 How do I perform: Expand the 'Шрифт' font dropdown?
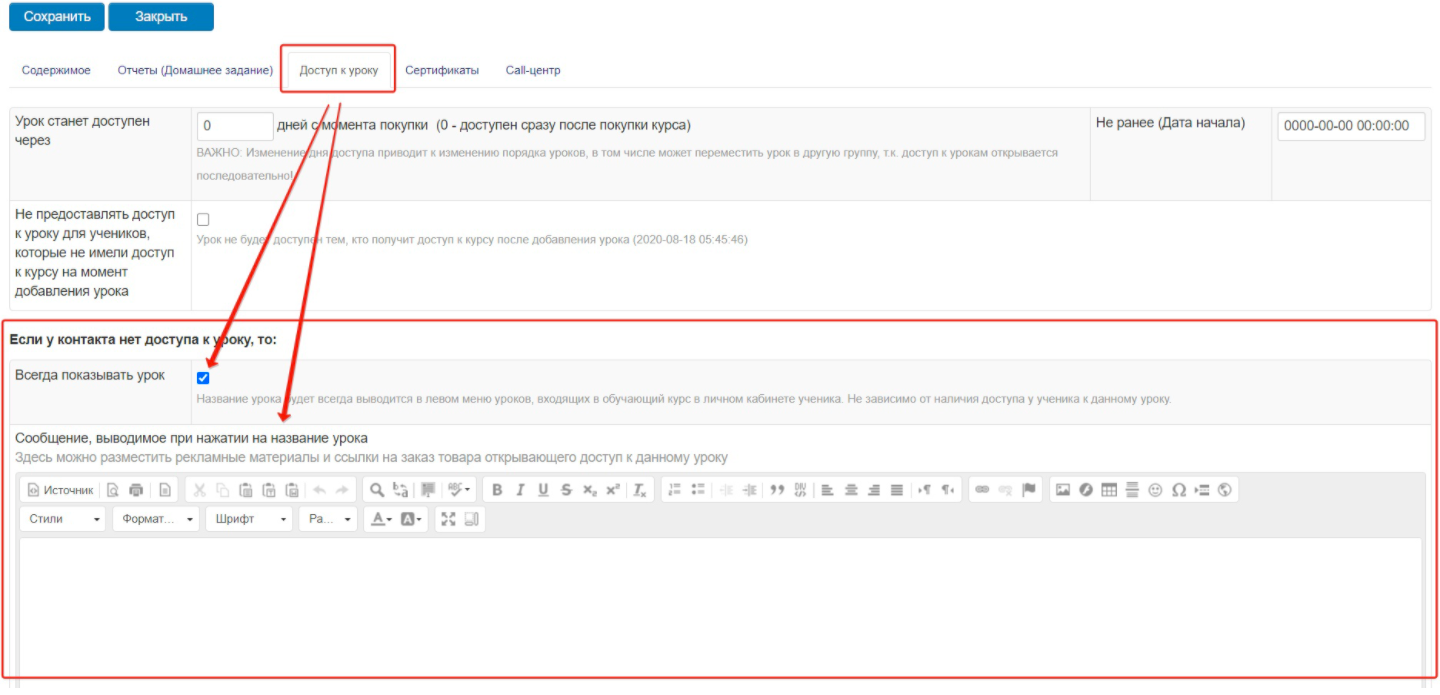tap(248, 519)
